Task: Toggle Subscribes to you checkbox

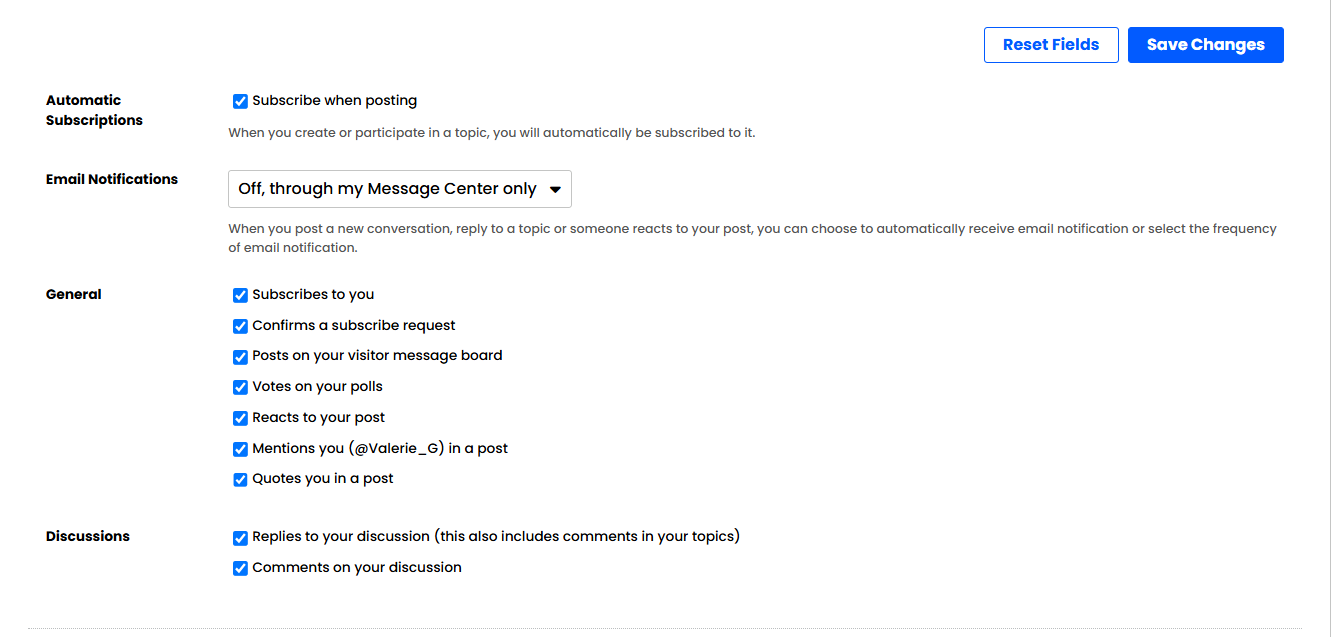Action: tap(240, 295)
